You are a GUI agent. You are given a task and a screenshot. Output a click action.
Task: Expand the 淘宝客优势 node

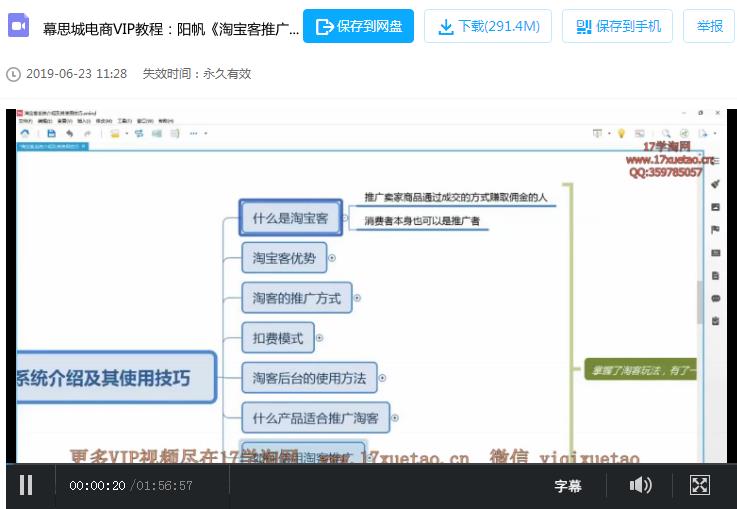click(332, 258)
